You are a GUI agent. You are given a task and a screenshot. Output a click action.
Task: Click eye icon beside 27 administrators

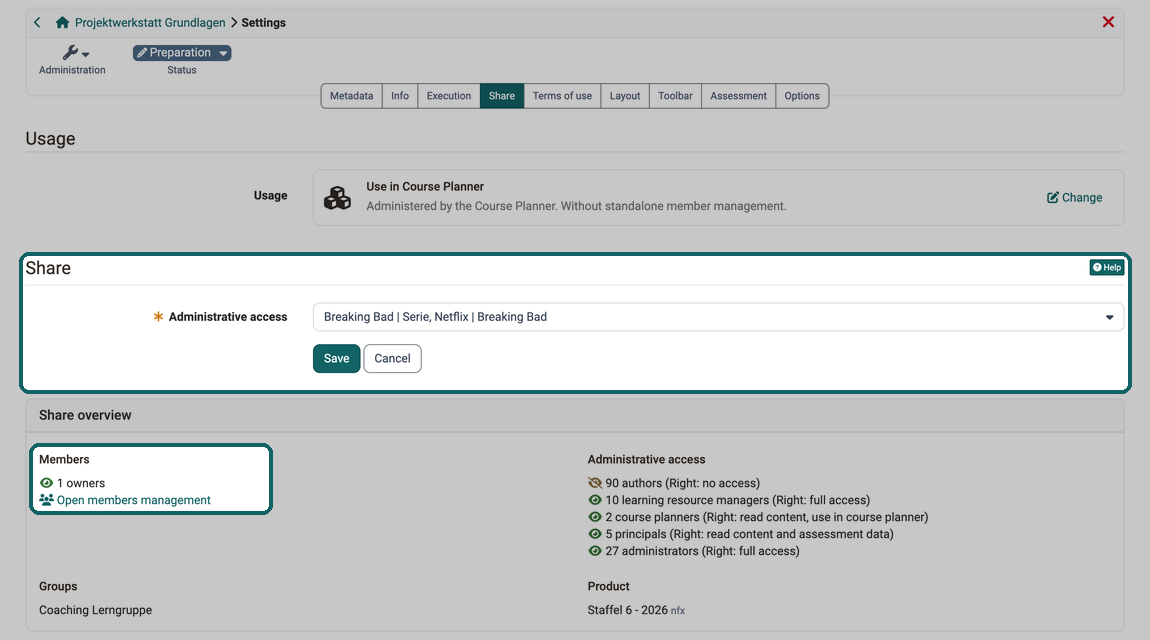tap(595, 551)
